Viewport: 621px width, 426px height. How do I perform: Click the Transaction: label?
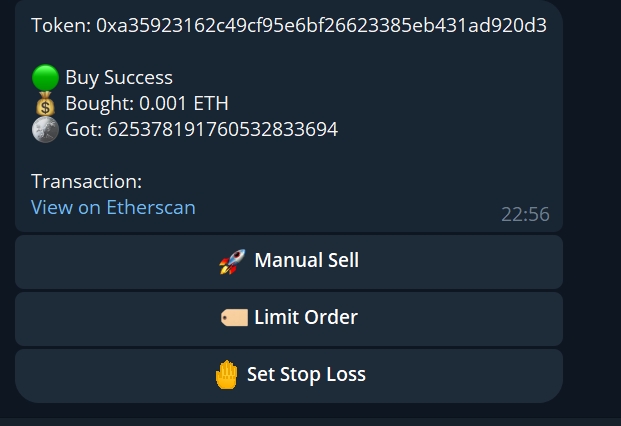(86, 181)
